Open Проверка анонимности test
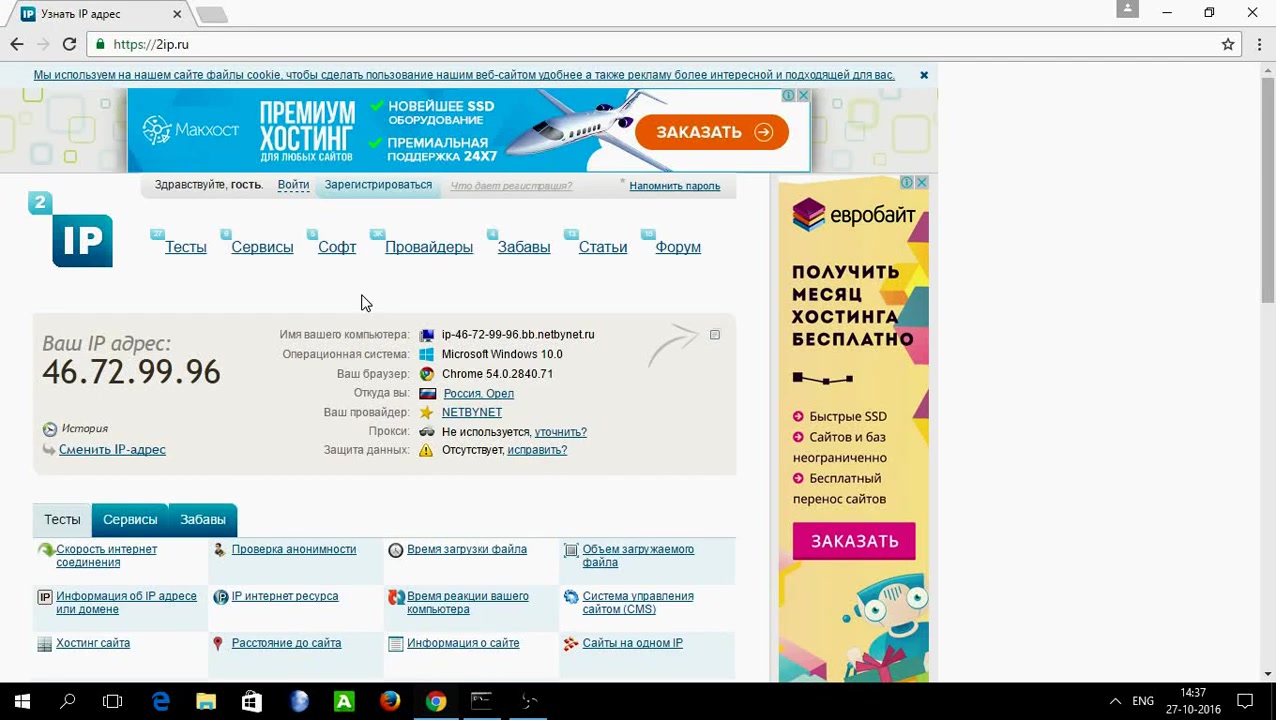This screenshot has width=1276, height=720. point(294,550)
